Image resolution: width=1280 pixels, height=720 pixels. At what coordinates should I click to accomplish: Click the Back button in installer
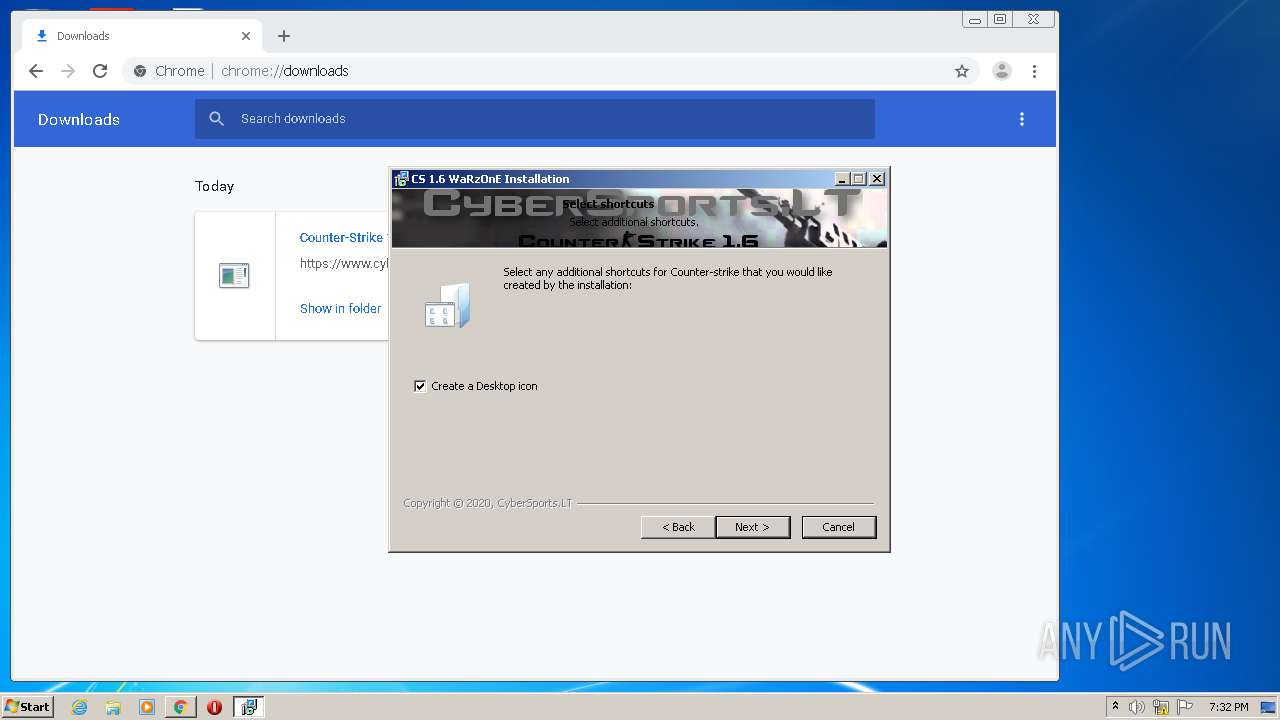[x=678, y=527]
